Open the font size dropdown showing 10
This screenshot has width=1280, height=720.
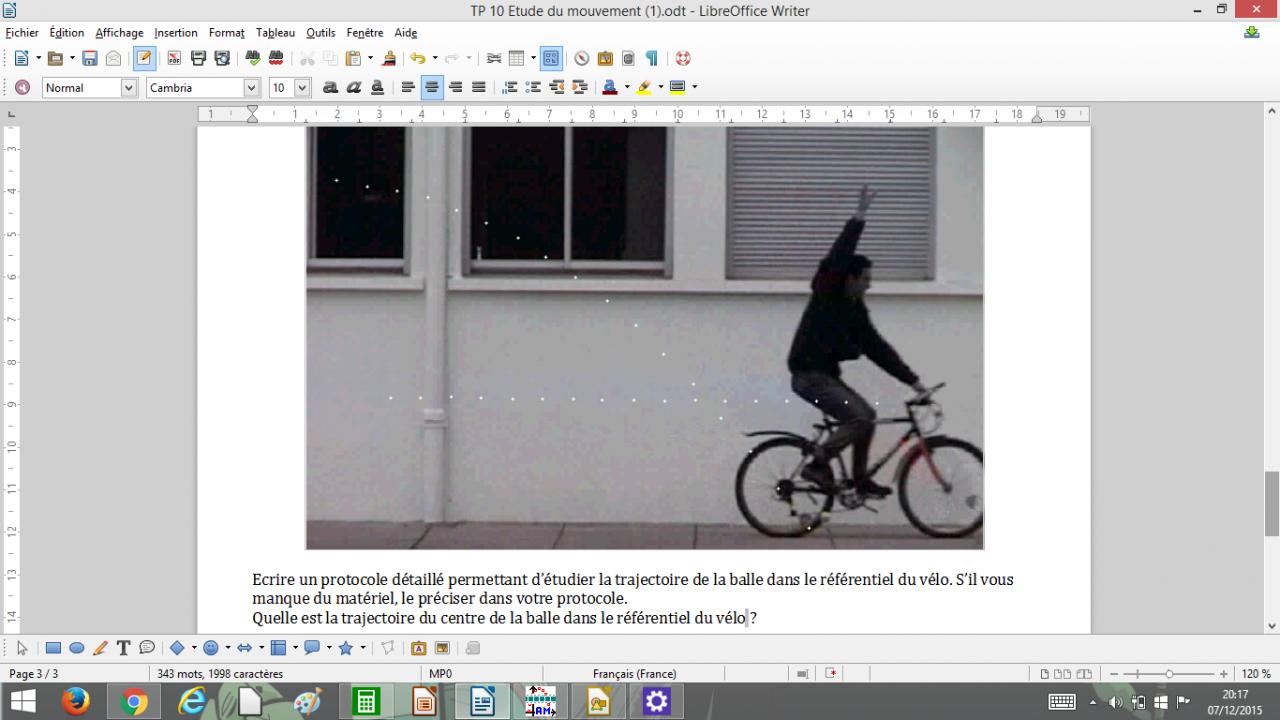point(302,88)
